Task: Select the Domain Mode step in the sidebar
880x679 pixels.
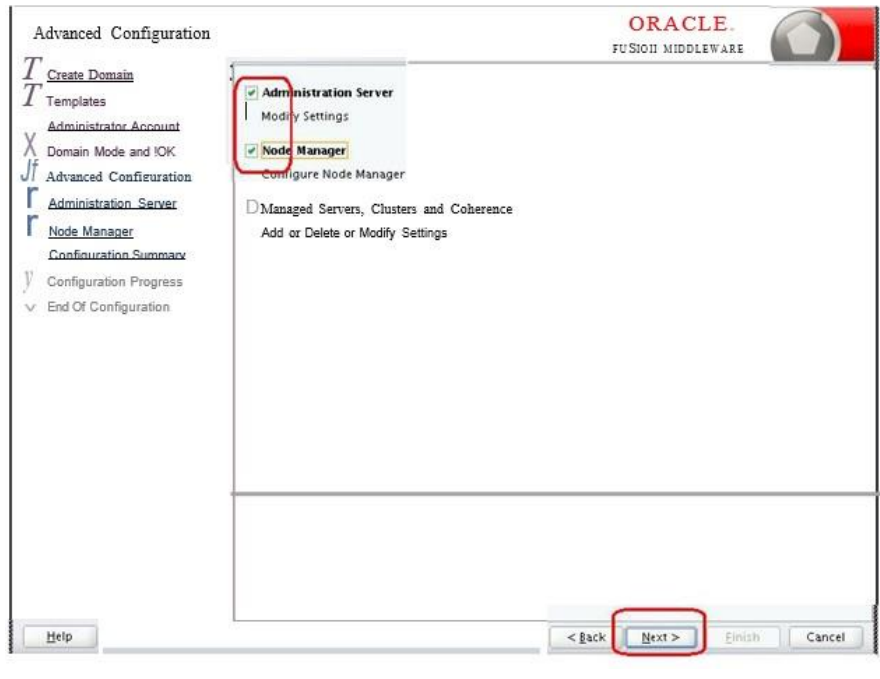Action: (111, 152)
